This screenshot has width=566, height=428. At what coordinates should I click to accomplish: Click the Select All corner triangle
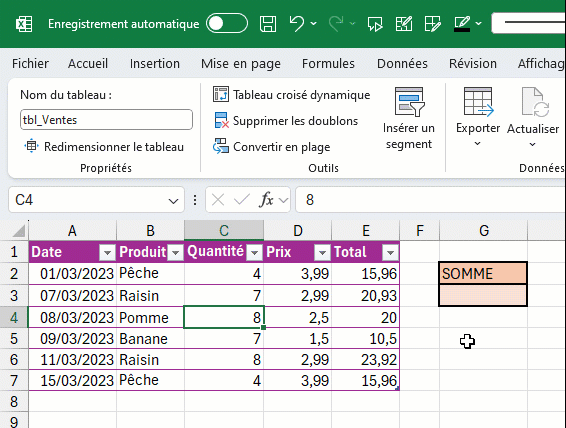[x=19, y=231]
